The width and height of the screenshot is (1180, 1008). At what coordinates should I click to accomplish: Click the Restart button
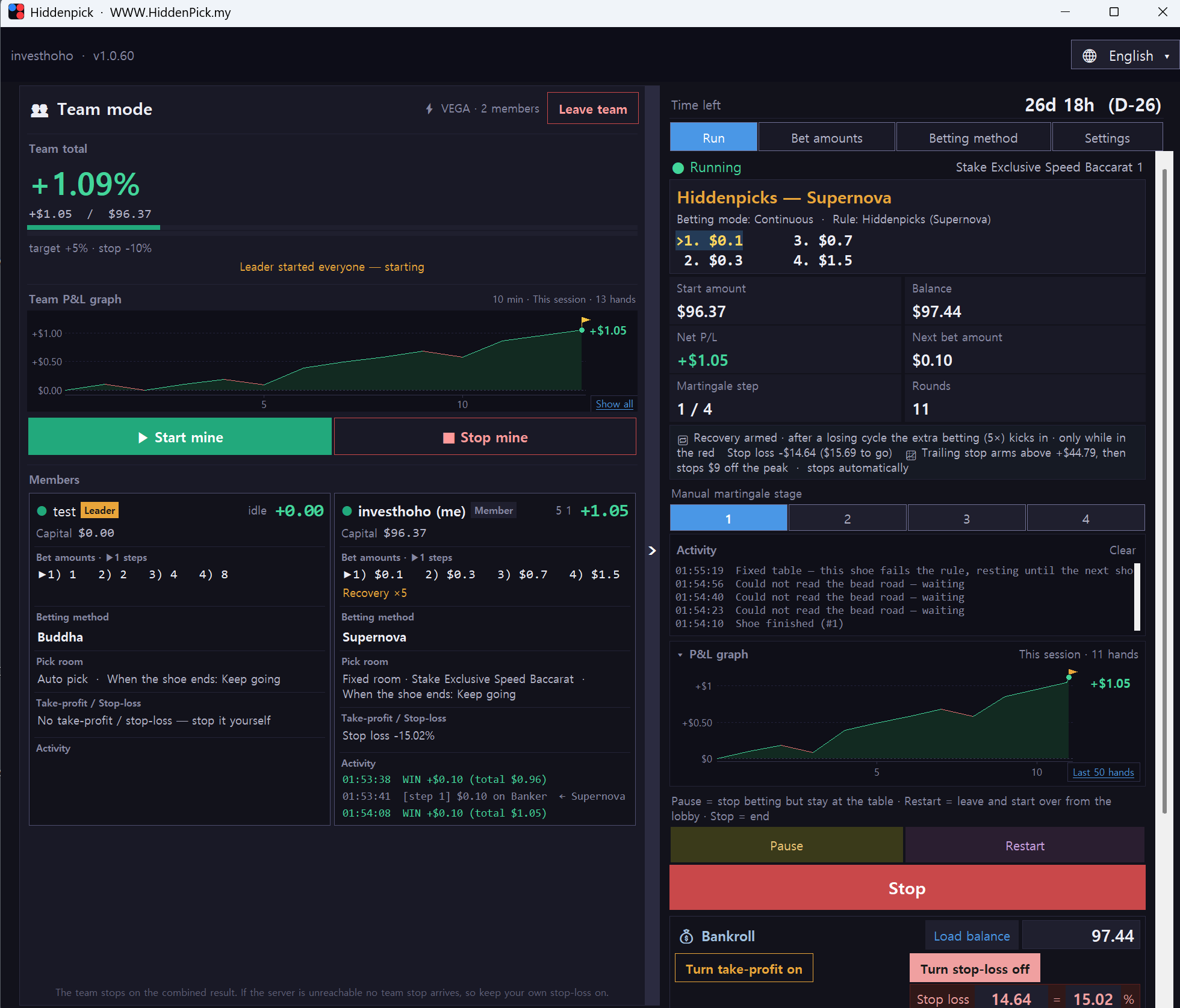click(x=1025, y=846)
